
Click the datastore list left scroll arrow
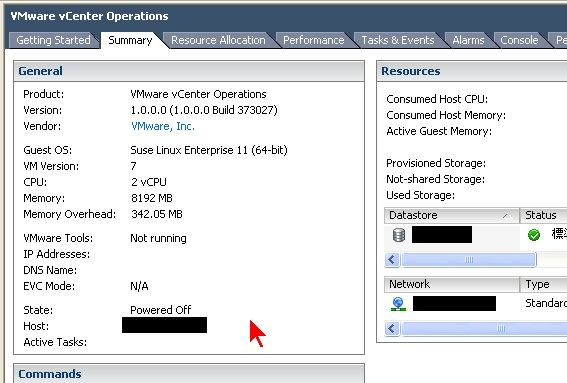tap(392, 260)
